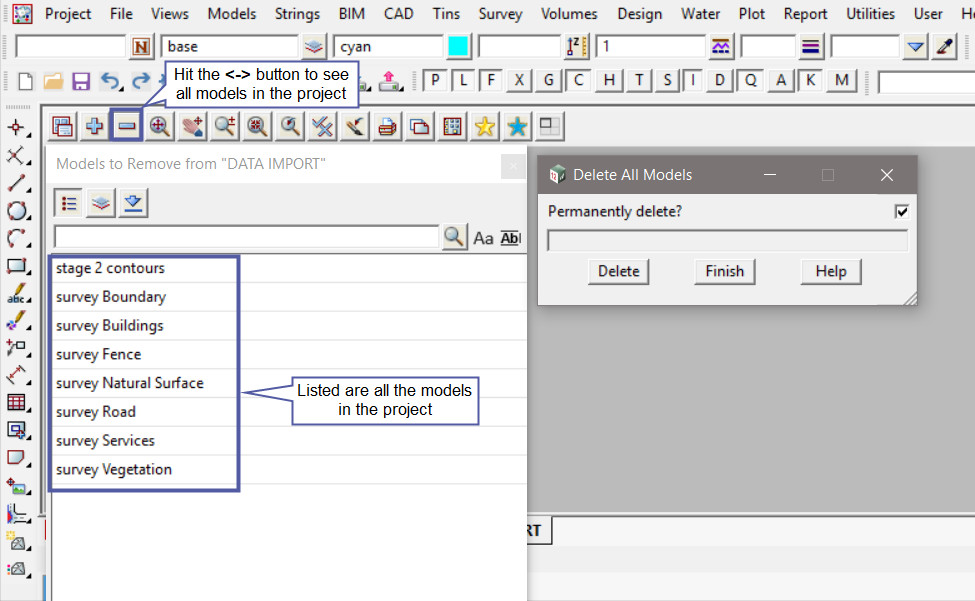975x601 pixels.
Task: Click the remove model minus button
Action: (126, 126)
